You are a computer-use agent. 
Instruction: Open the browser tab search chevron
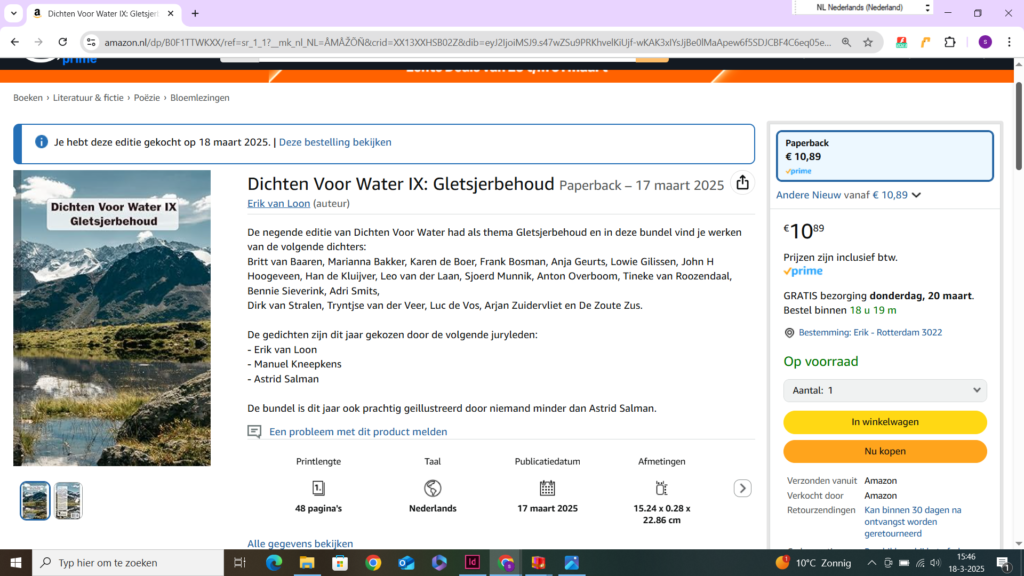[x=14, y=13]
